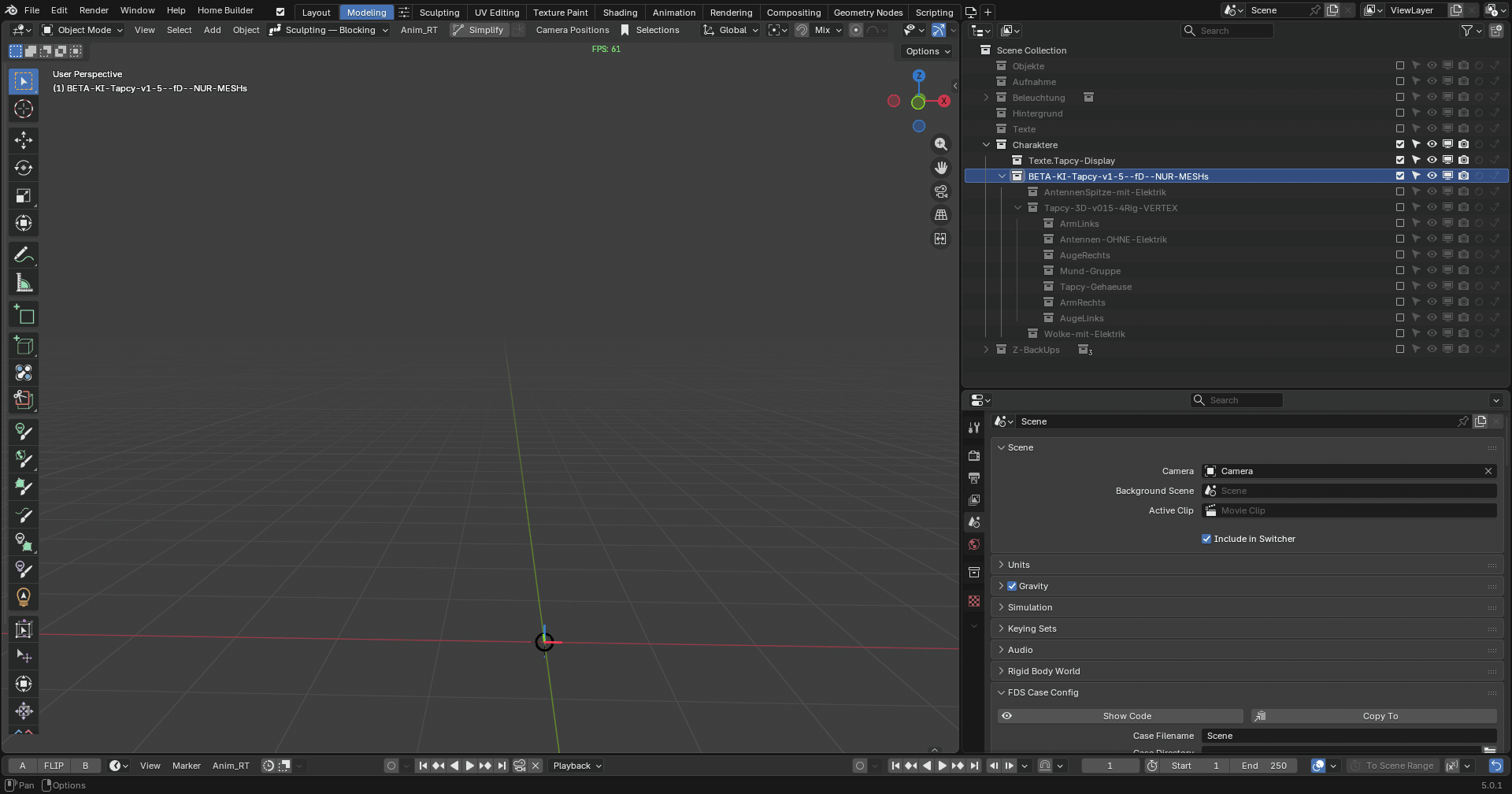The image size is (1512, 794).
Task: Switch to the Shading workspace tab
Action: pyautogui.click(x=620, y=12)
